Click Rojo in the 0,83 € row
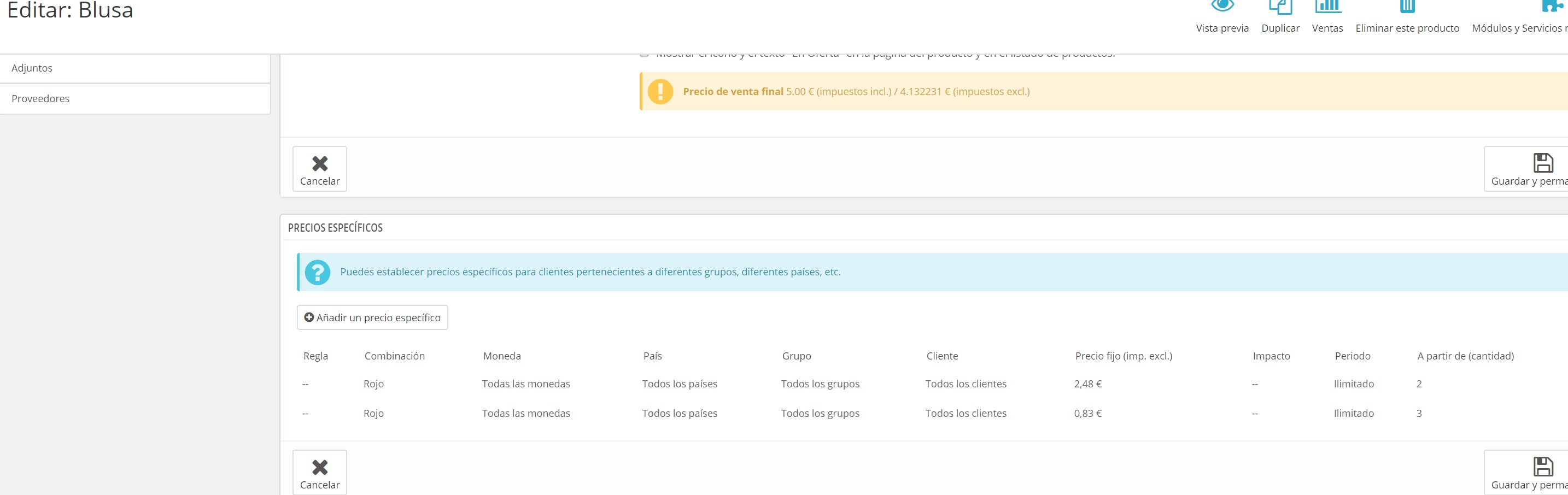This screenshot has width=1568, height=495. point(373,414)
